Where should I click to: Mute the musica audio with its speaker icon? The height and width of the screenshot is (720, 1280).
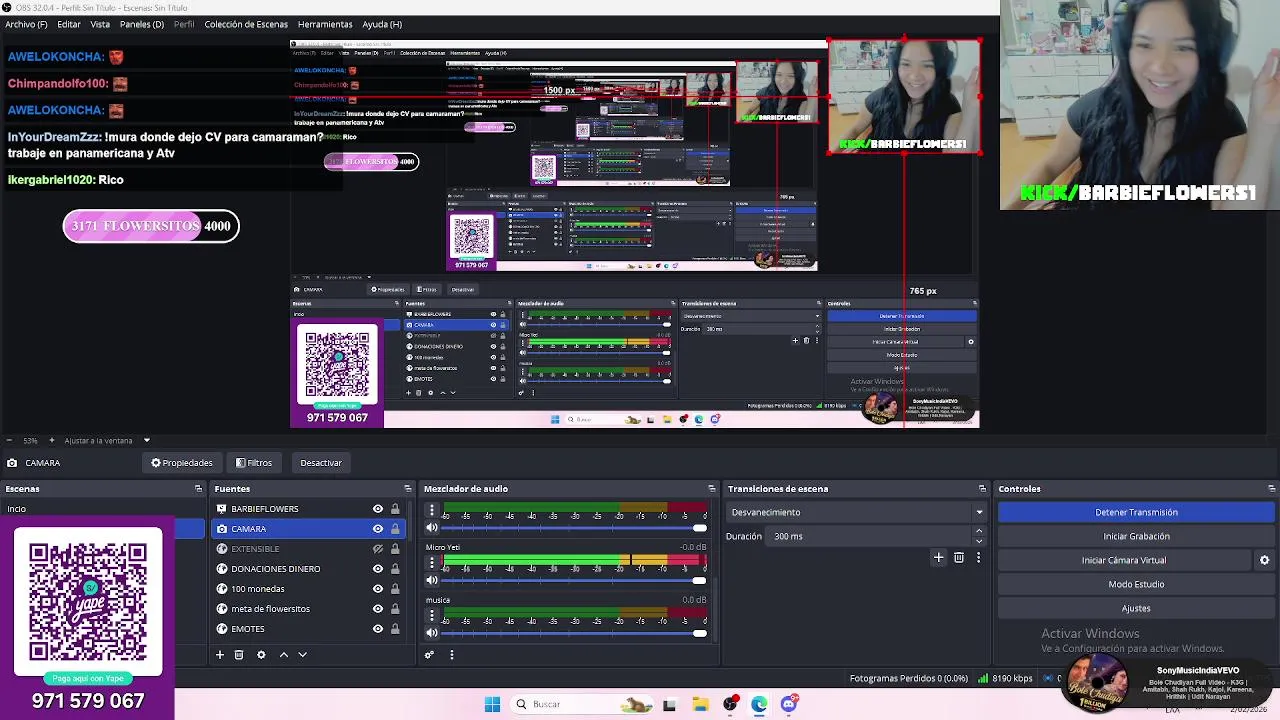(x=432, y=632)
